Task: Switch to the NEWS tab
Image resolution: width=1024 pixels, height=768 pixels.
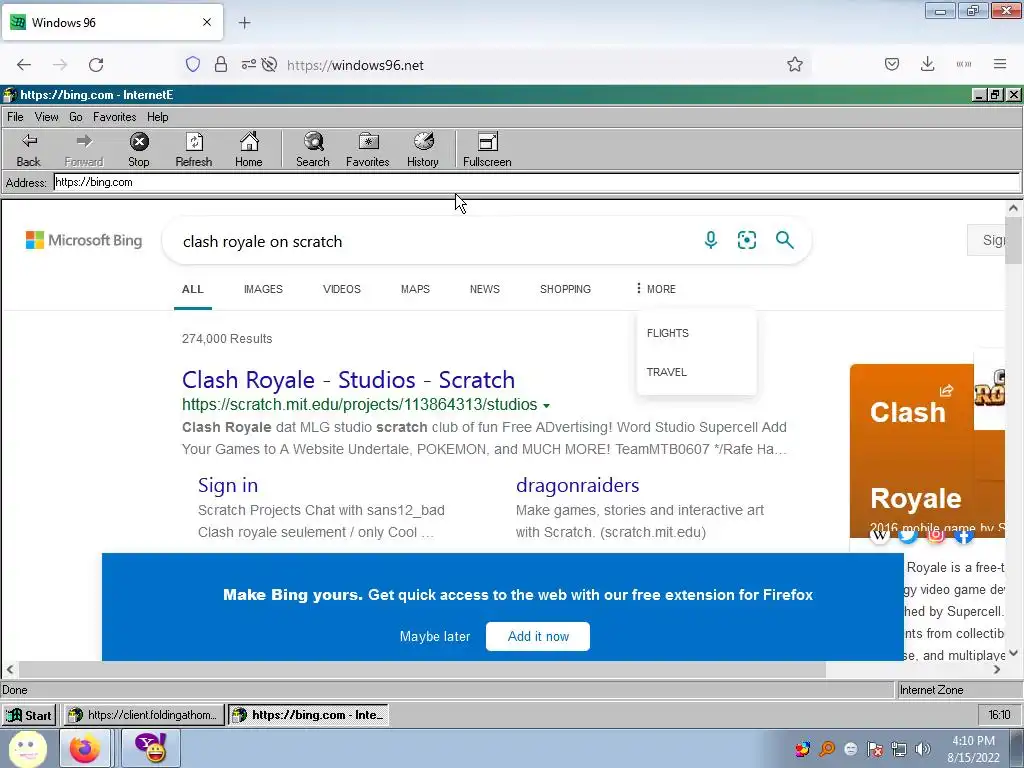Action: [485, 289]
